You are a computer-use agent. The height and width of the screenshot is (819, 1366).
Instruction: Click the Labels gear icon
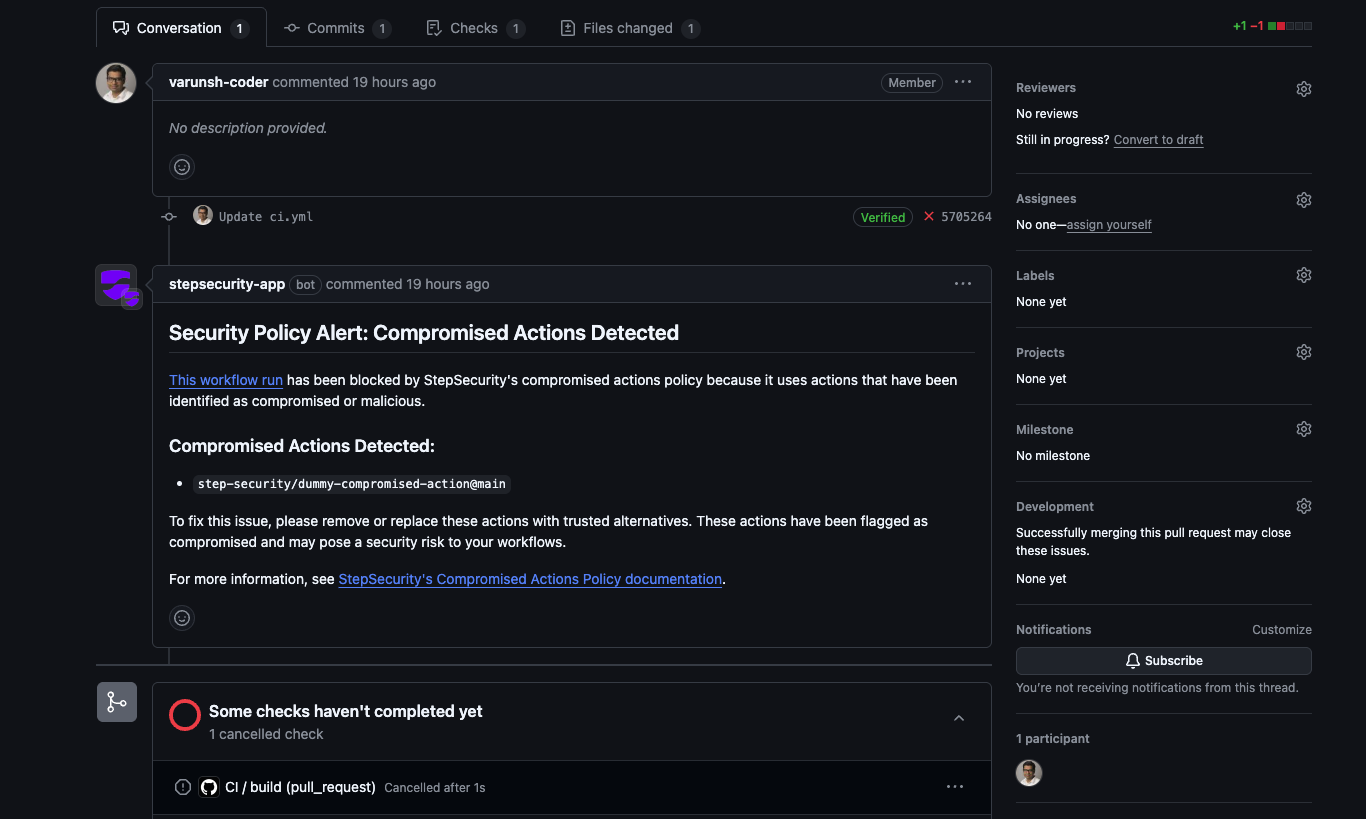click(x=1303, y=275)
